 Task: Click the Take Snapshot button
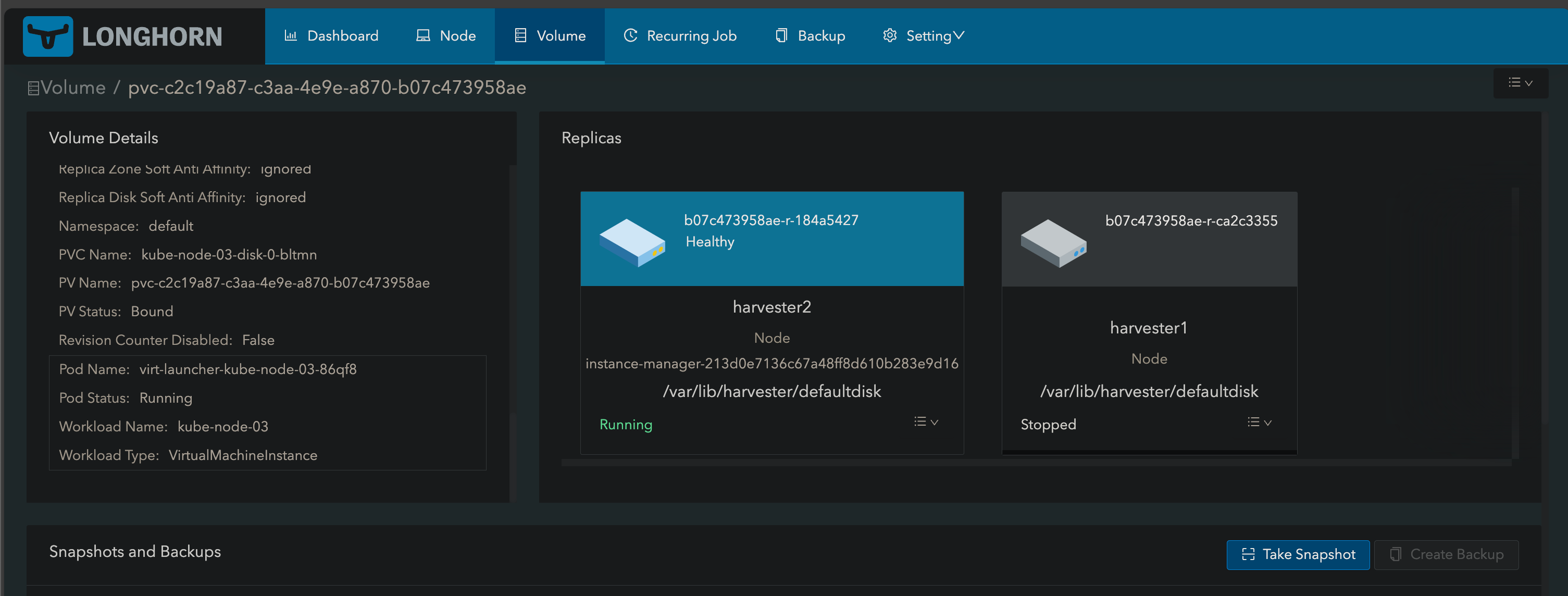[1298, 554]
